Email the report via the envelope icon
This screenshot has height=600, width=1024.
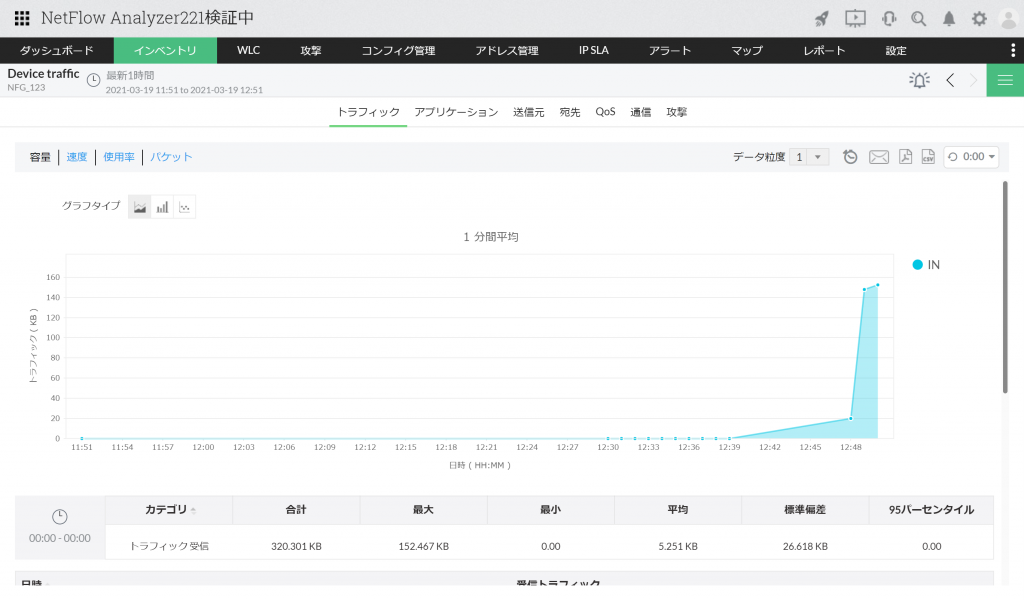tap(878, 156)
